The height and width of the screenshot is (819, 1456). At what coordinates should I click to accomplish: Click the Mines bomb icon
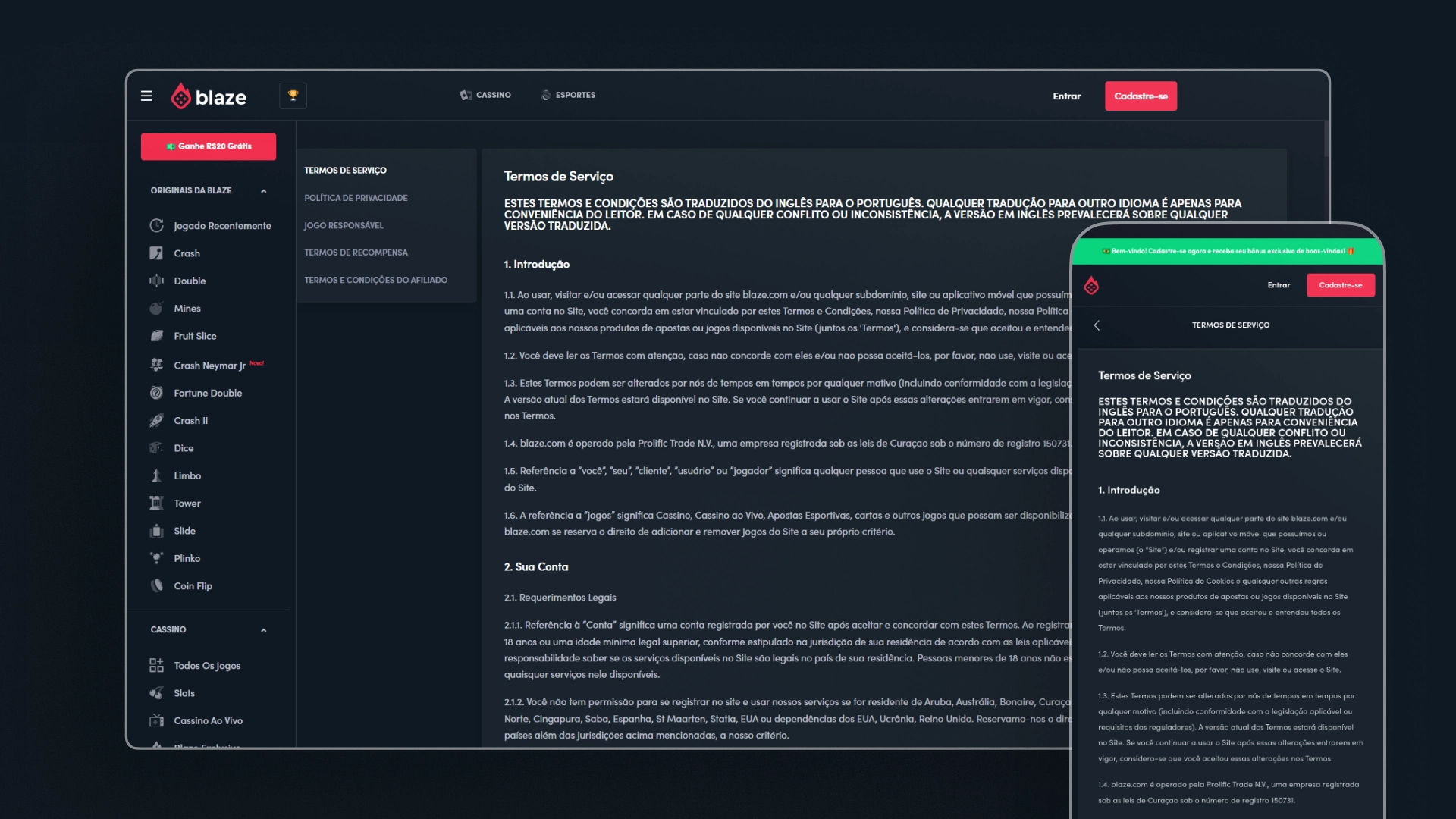pyautogui.click(x=156, y=308)
